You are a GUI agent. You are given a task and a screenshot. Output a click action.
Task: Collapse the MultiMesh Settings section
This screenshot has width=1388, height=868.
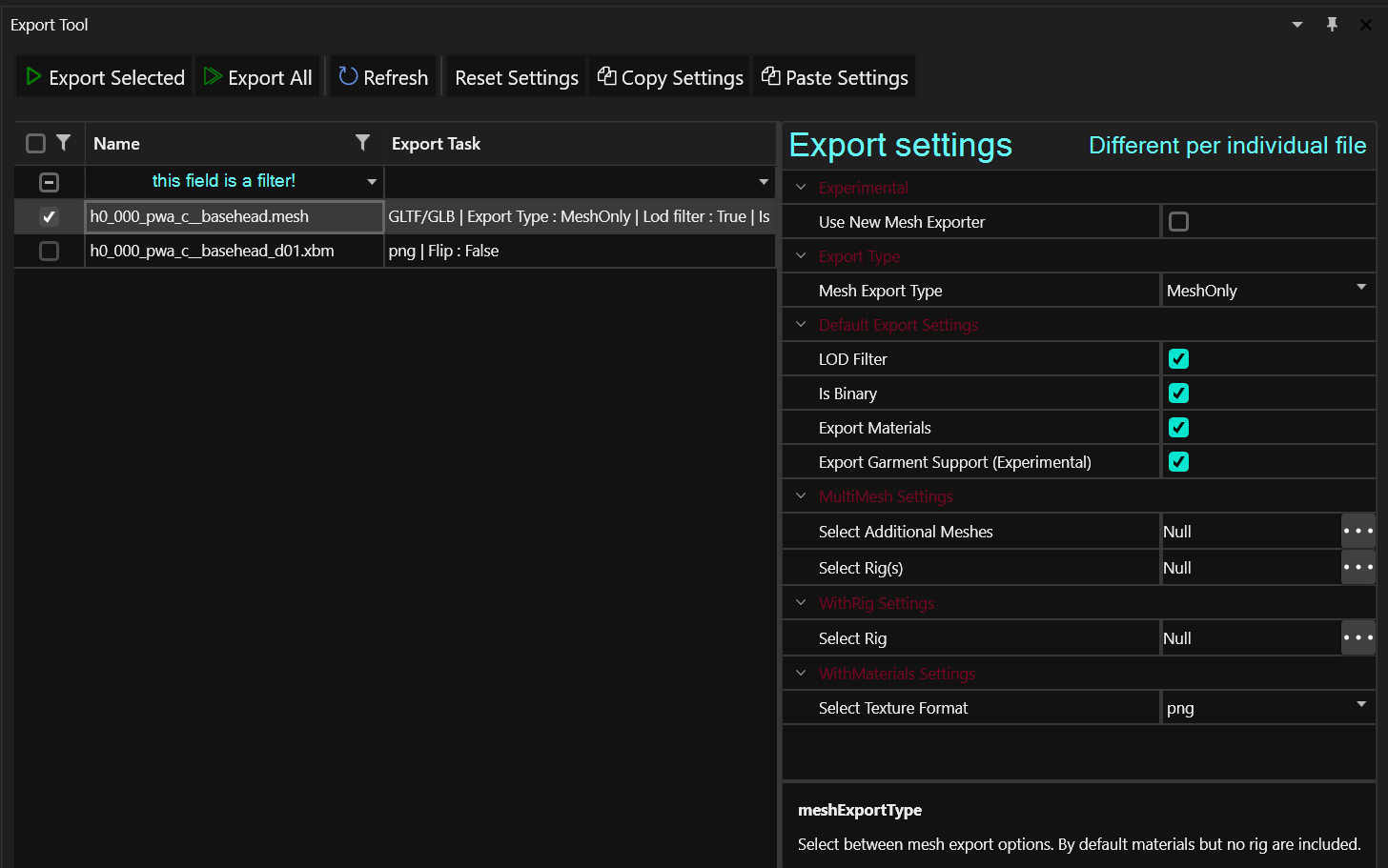[801, 496]
